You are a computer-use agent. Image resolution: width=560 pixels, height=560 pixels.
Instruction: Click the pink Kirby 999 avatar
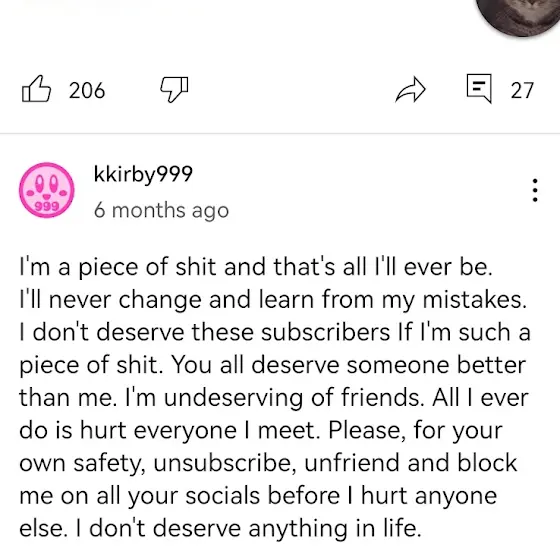[47, 190]
